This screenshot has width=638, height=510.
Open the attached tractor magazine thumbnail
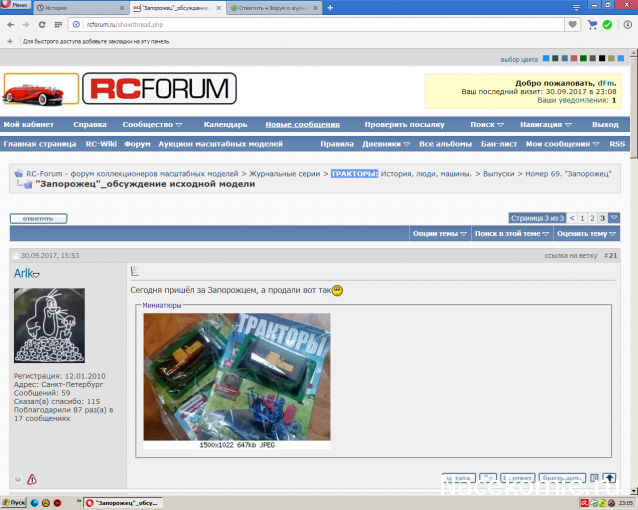point(236,376)
